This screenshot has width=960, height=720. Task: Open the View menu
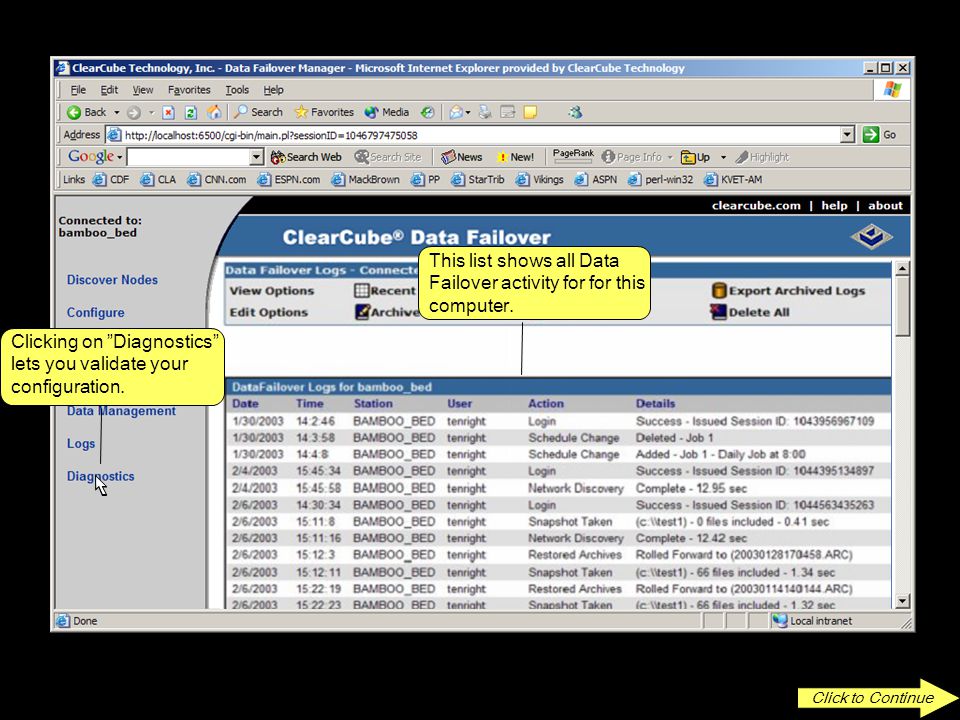tap(143, 90)
